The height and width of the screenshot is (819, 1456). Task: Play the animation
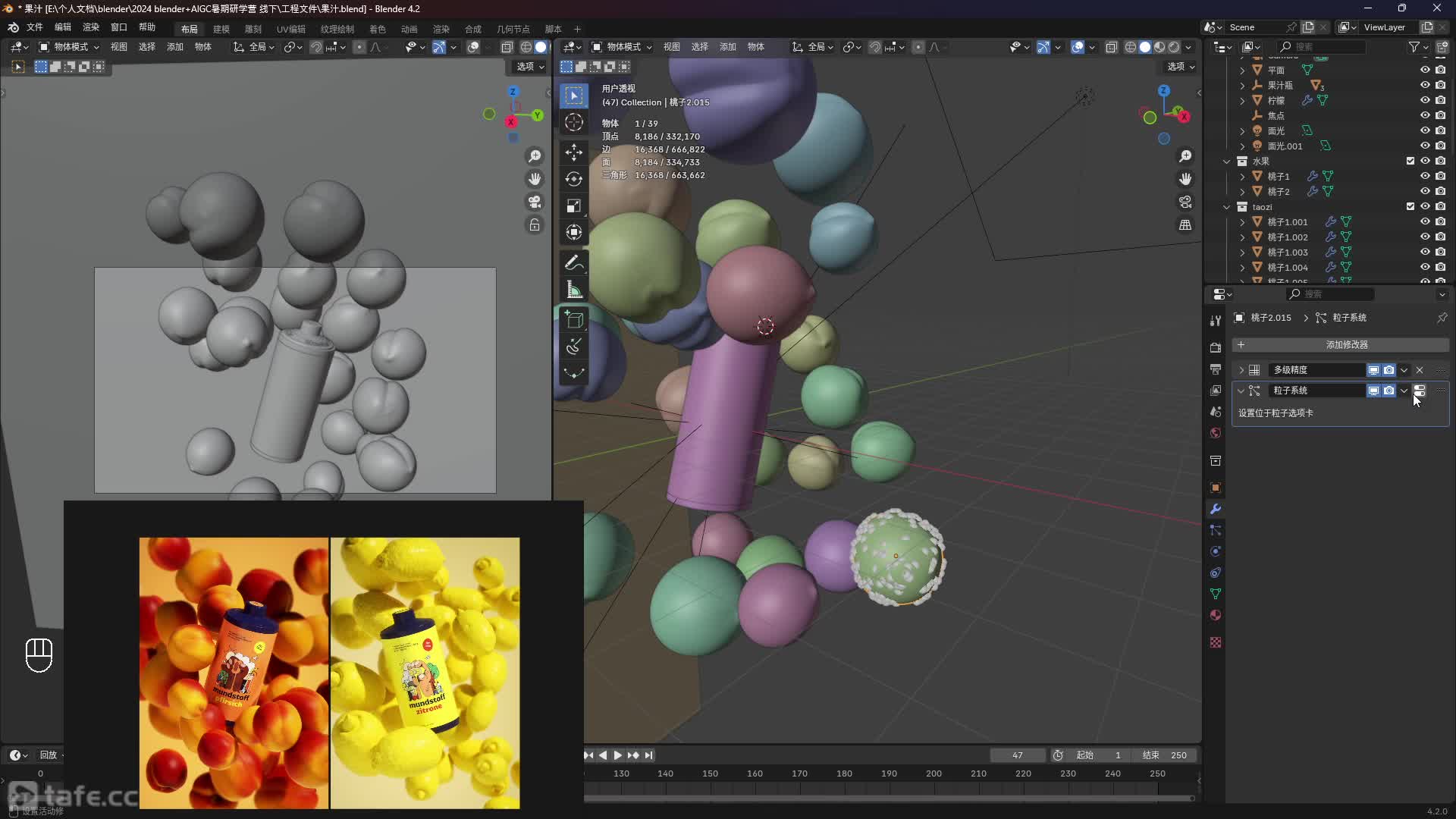tap(618, 755)
